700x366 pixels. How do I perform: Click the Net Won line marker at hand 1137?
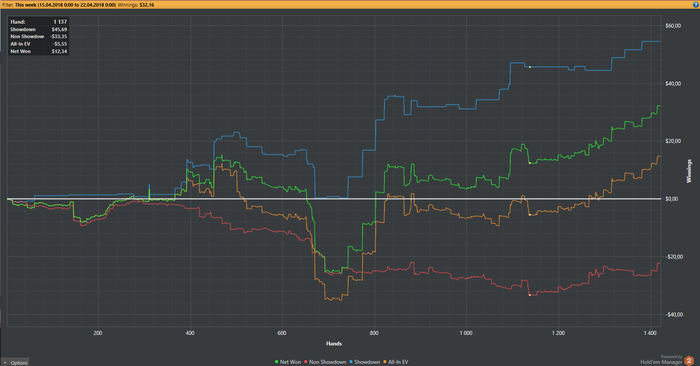[x=529, y=163]
